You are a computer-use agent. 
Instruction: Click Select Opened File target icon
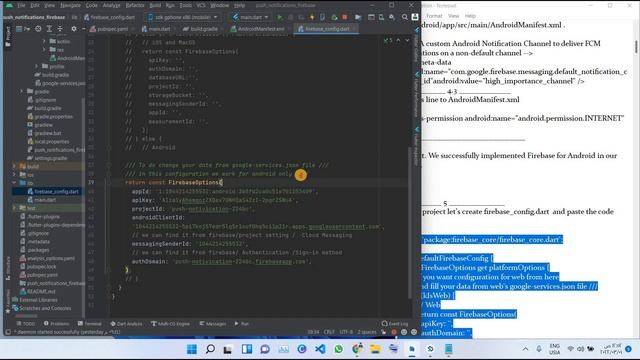click(x=38, y=29)
